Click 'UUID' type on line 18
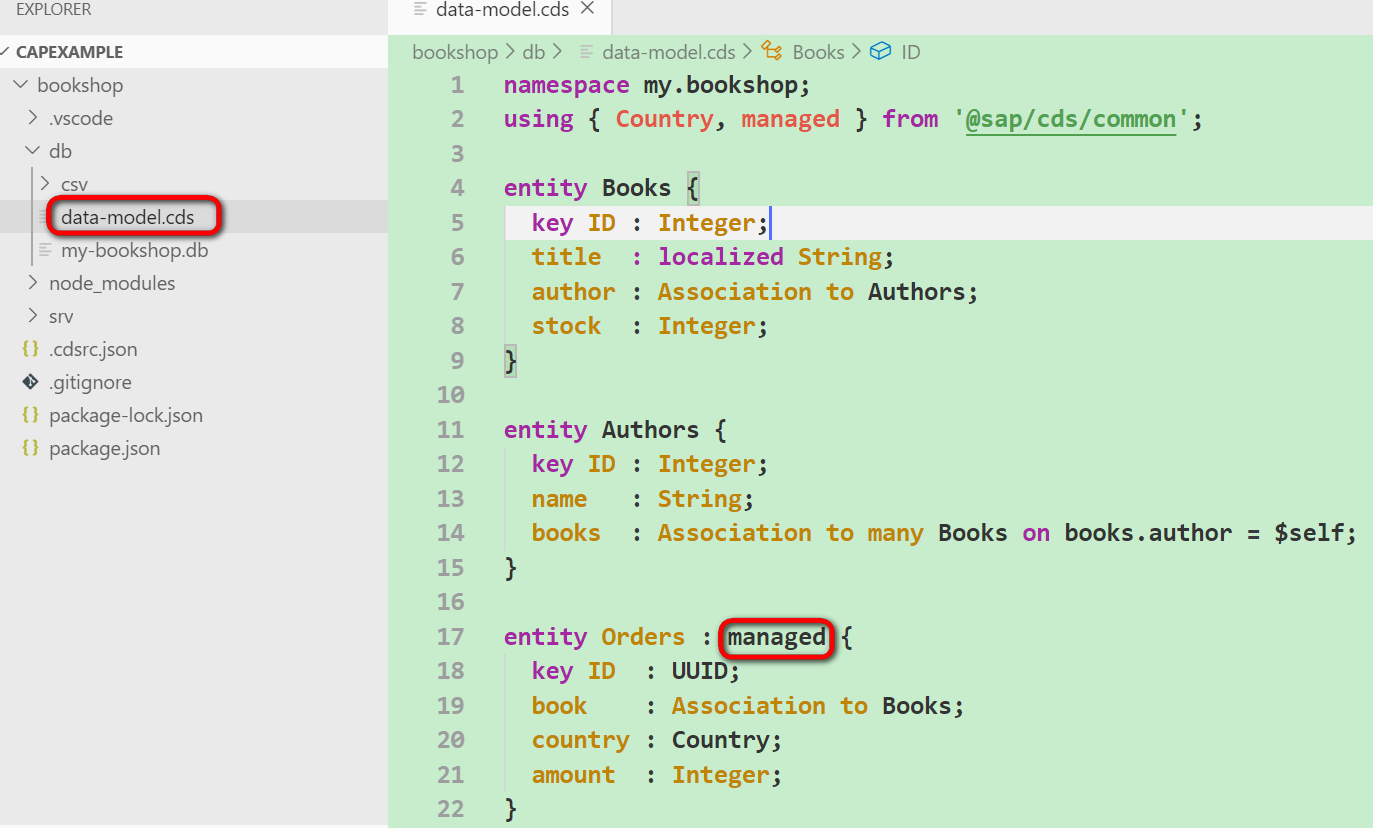The height and width of the screenshot is (828, 1373). (x=699, y=671)
